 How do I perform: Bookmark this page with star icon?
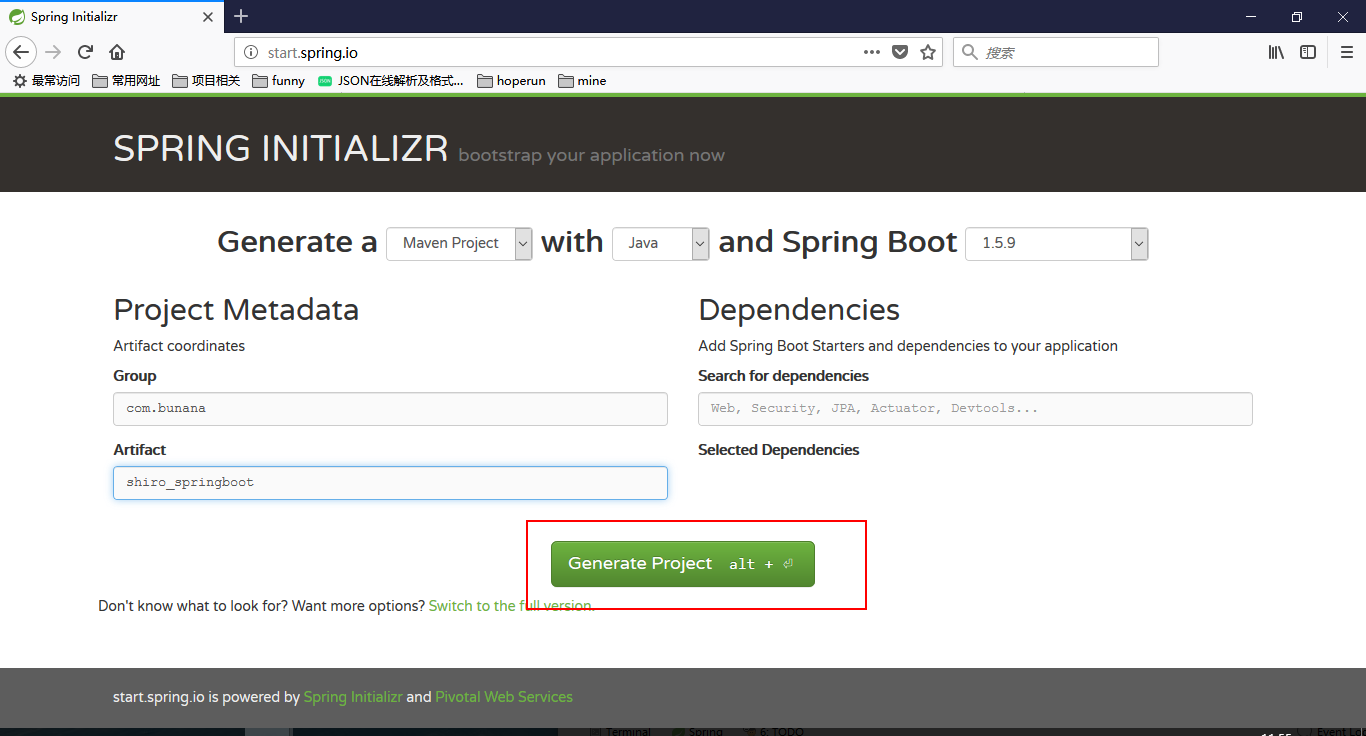[928, 52]
